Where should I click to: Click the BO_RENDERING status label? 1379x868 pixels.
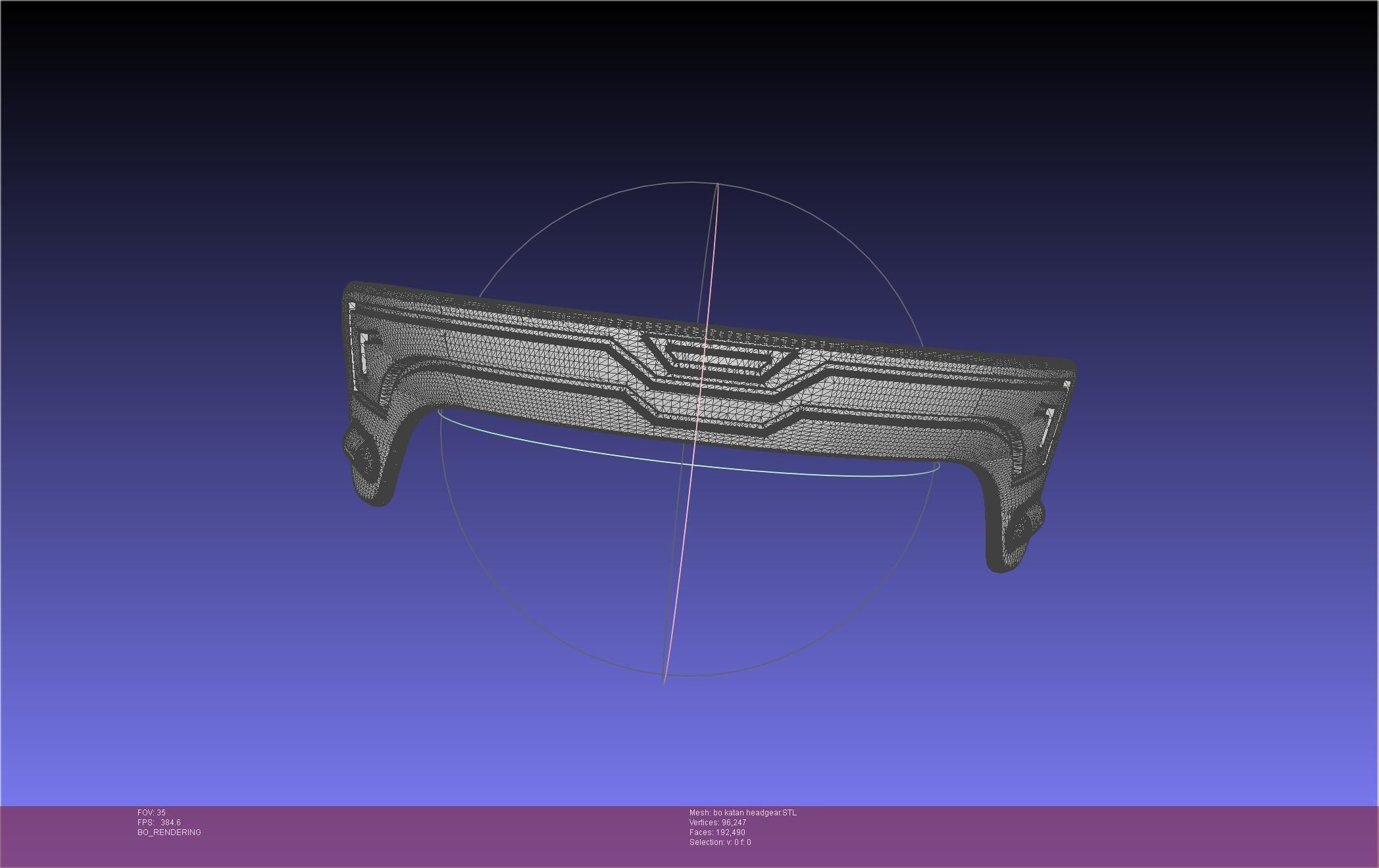[x=169, y=832]
